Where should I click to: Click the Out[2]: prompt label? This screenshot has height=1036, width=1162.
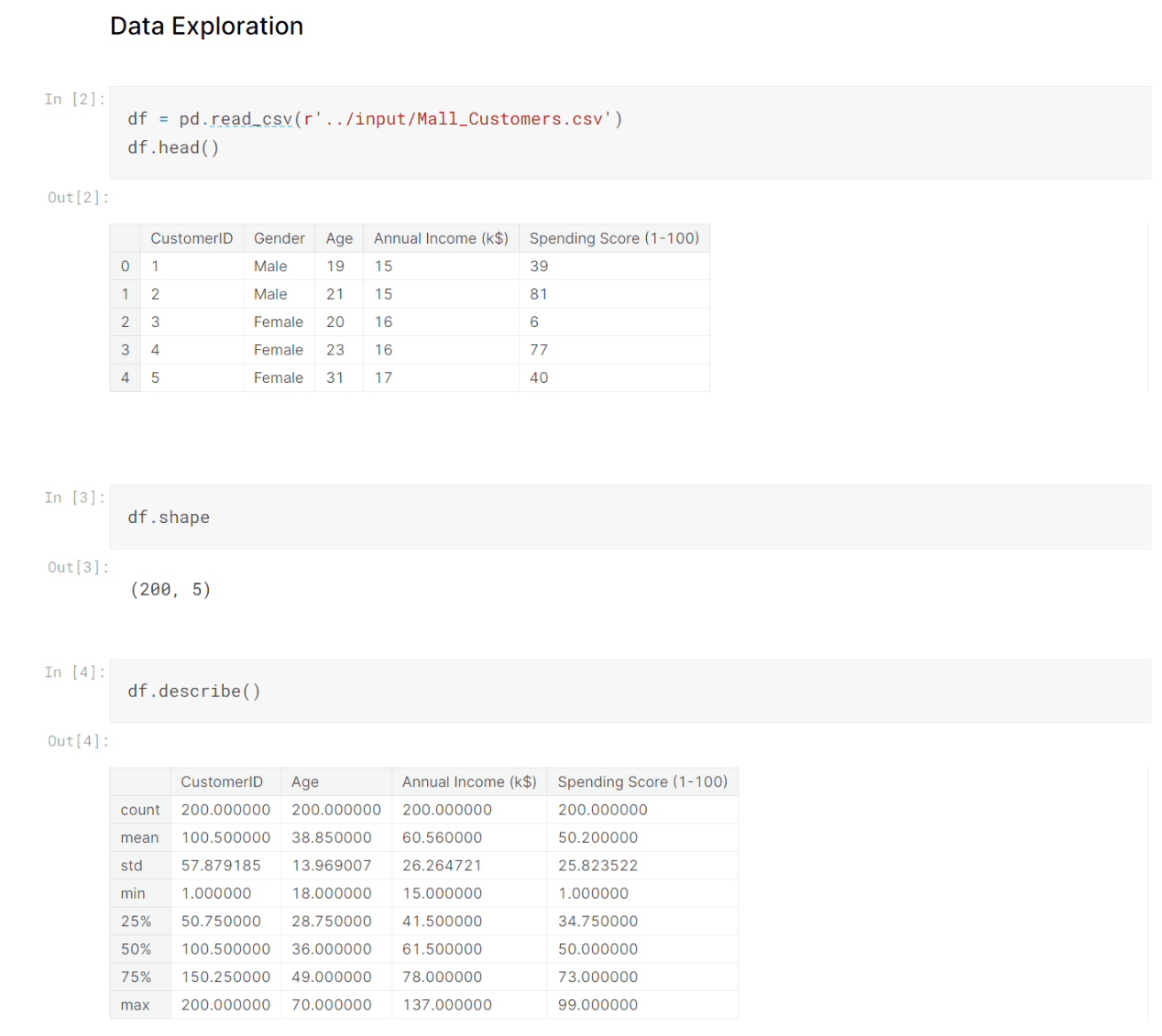[77, 197]
